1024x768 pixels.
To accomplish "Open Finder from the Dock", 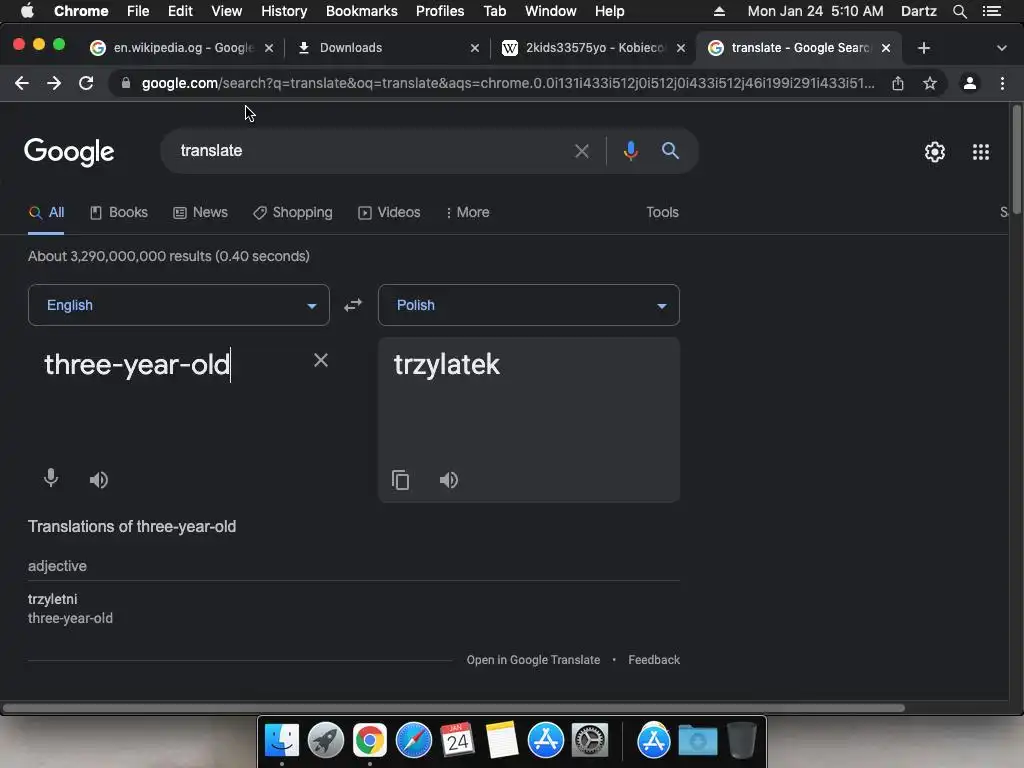I will tap(281, 741).
